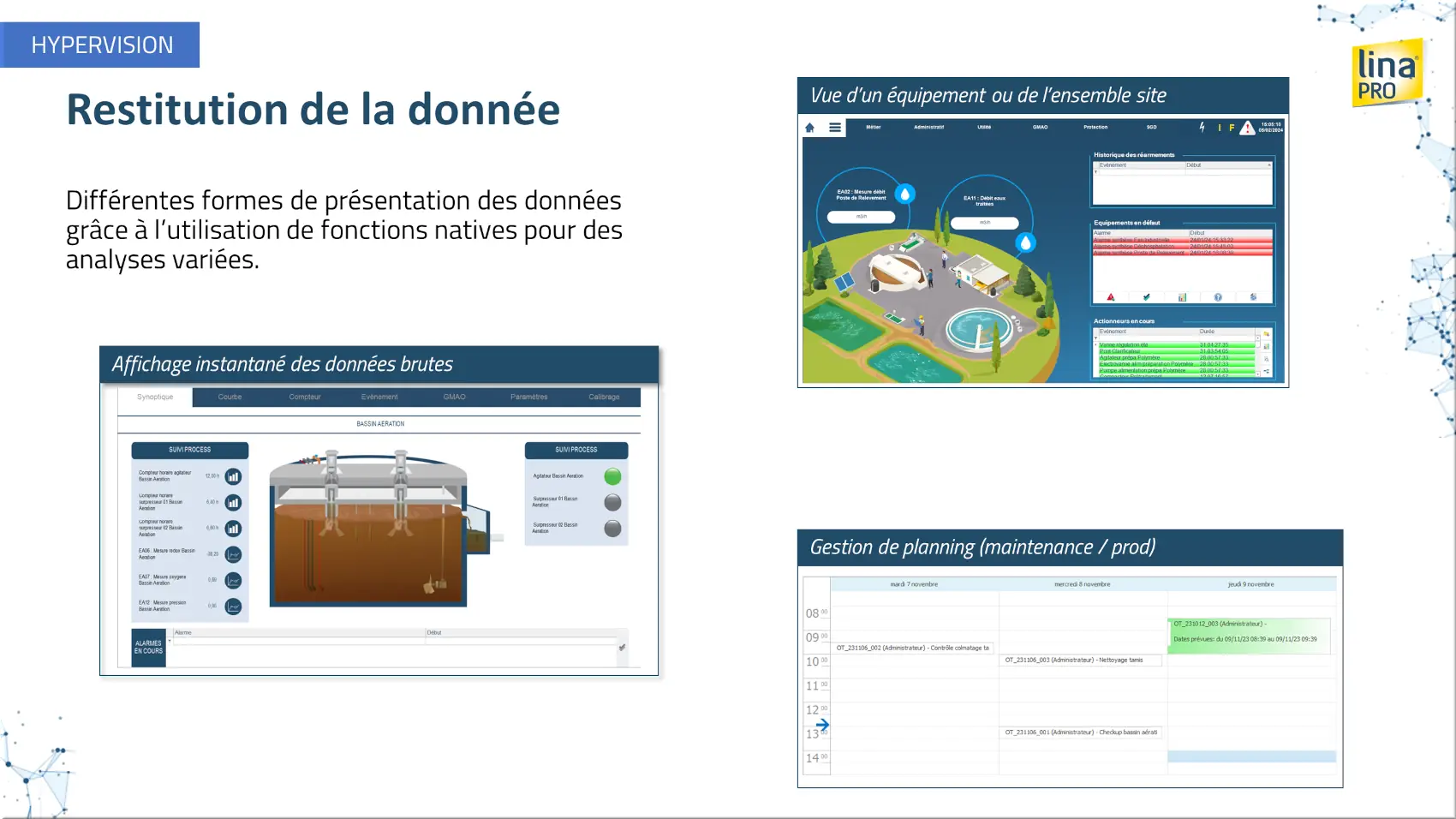Open work order OT_231106_001 Checkup bassin

click(1082, 732)
